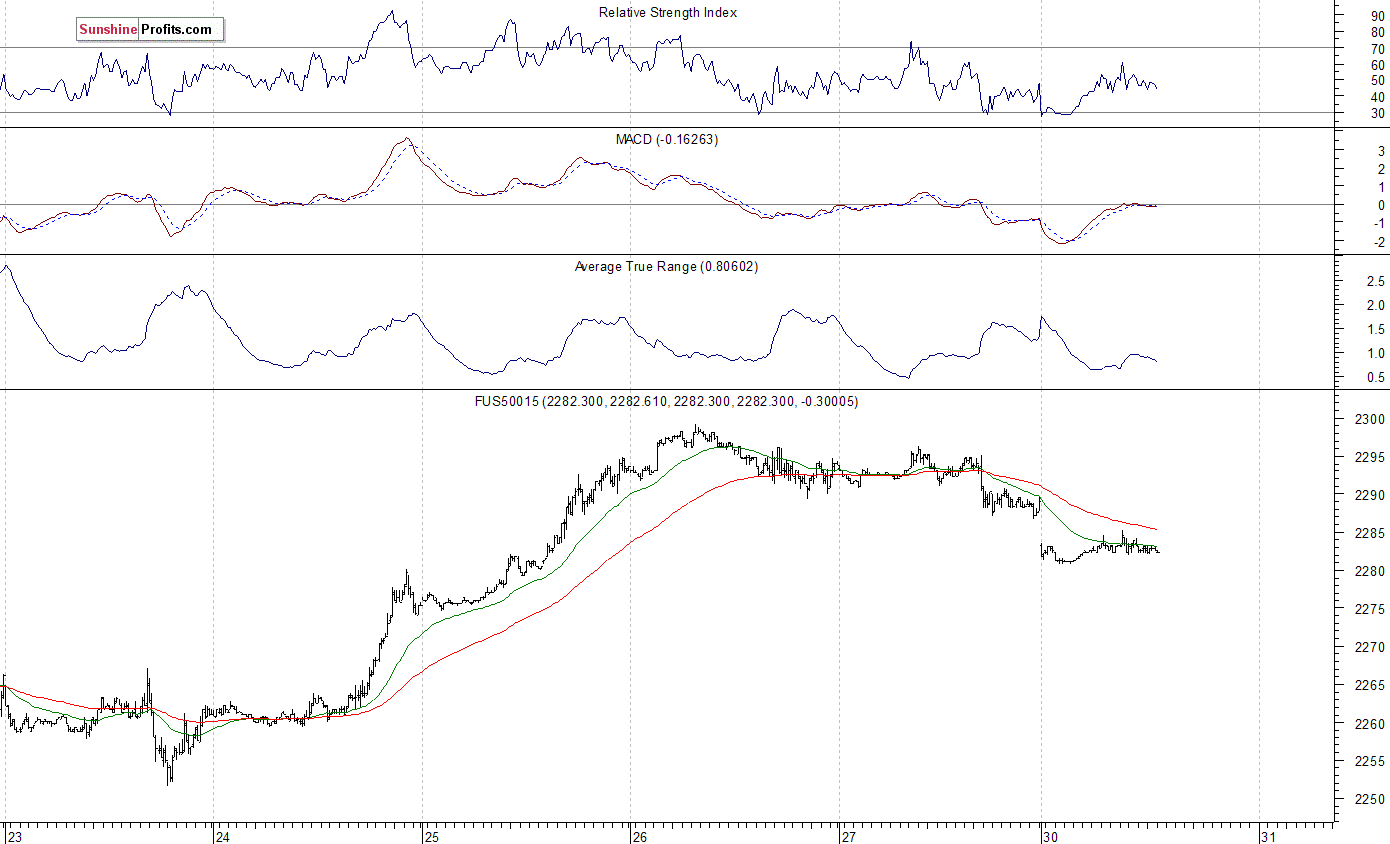Select the Relative Strength Index title
The width and height of the screenshot is (1390, 844).
(667, 12)
